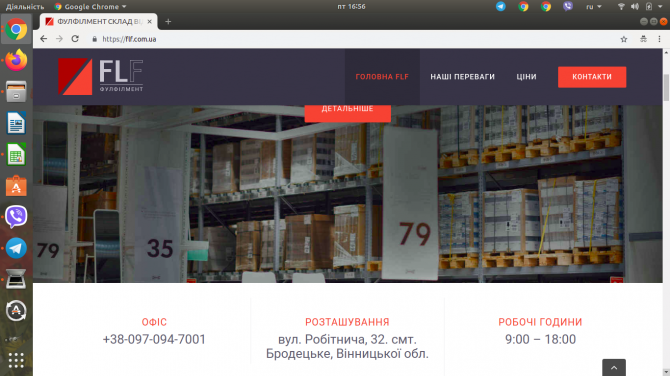The width and height of the screenshot is (670, 376).
Task: Open Telegram from the dock
Action: [x=16, y=248]
